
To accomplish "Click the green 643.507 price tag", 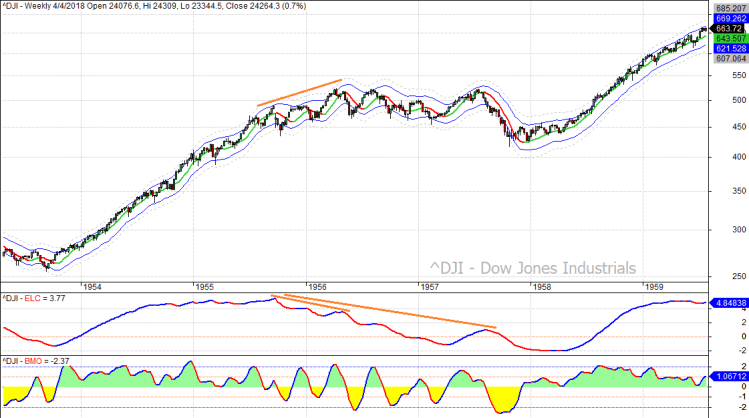I will pos(726,38).
